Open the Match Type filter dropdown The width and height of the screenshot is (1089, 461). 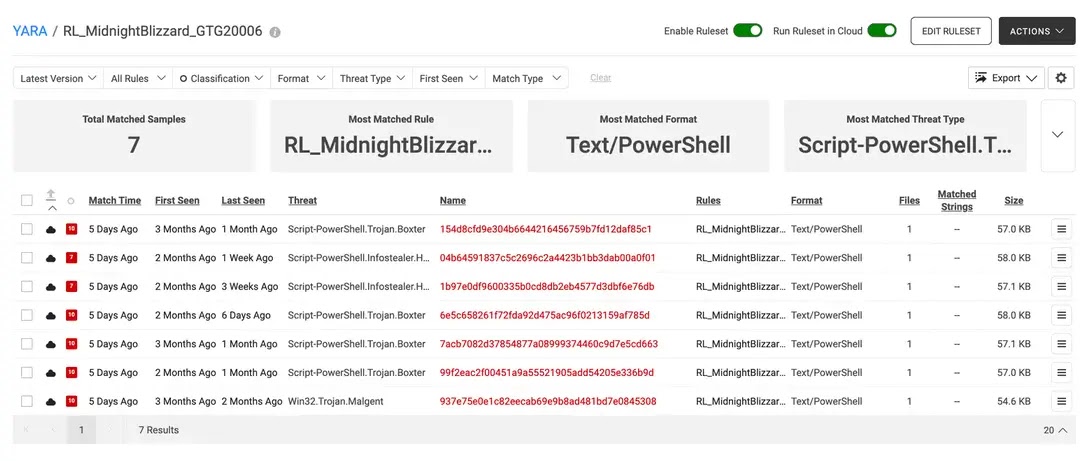(526, 78)
